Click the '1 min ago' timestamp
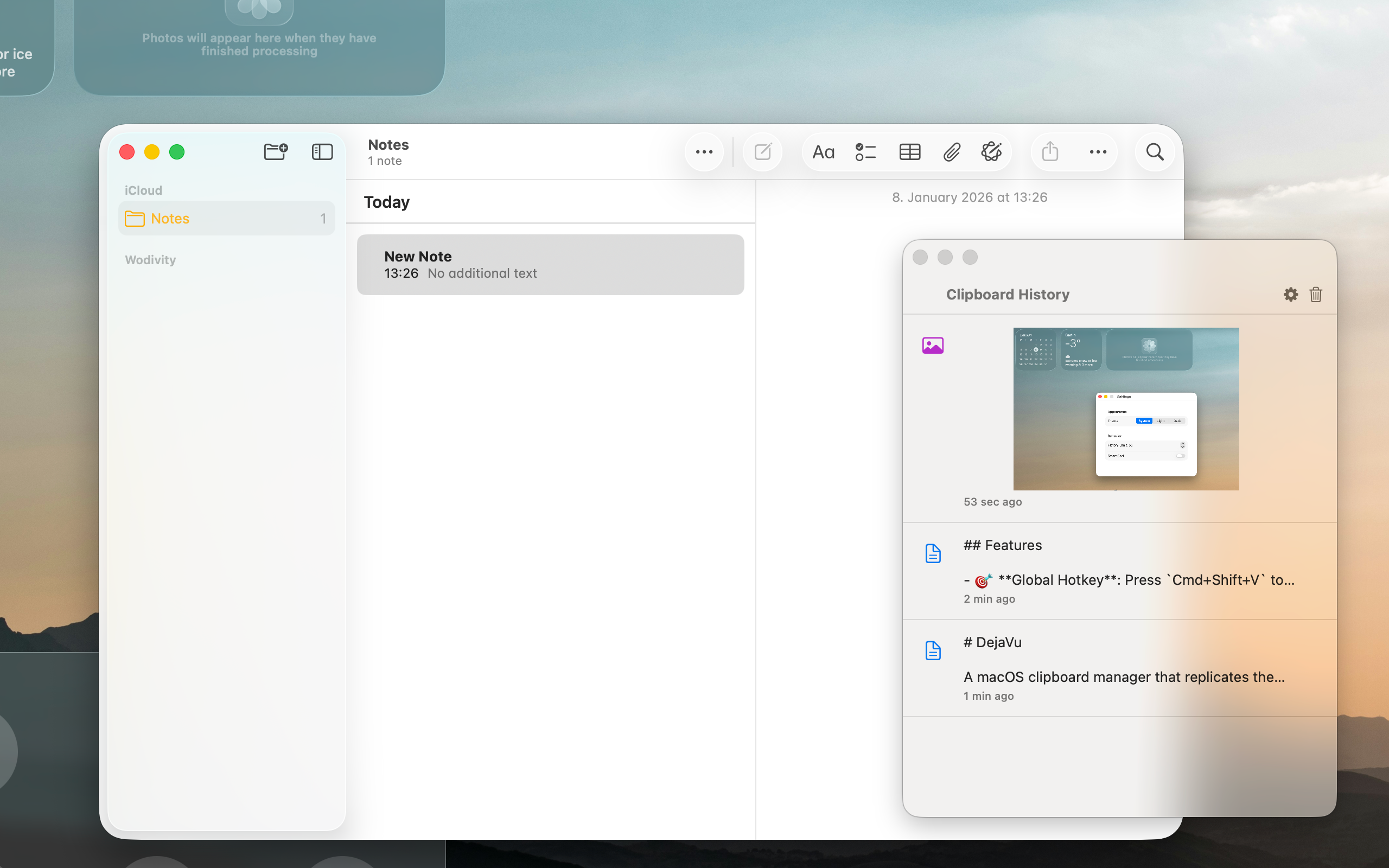 989,696
